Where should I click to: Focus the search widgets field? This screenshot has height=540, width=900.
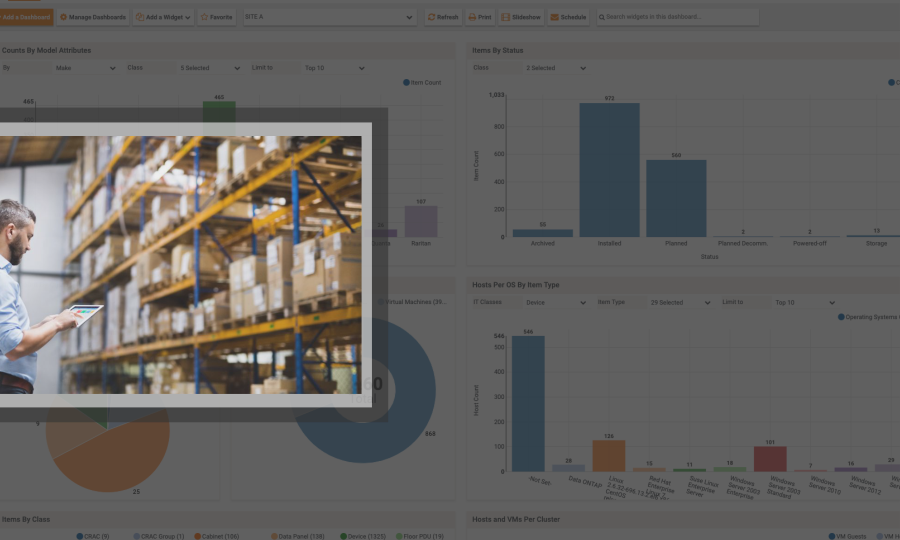tap(678, 17)
